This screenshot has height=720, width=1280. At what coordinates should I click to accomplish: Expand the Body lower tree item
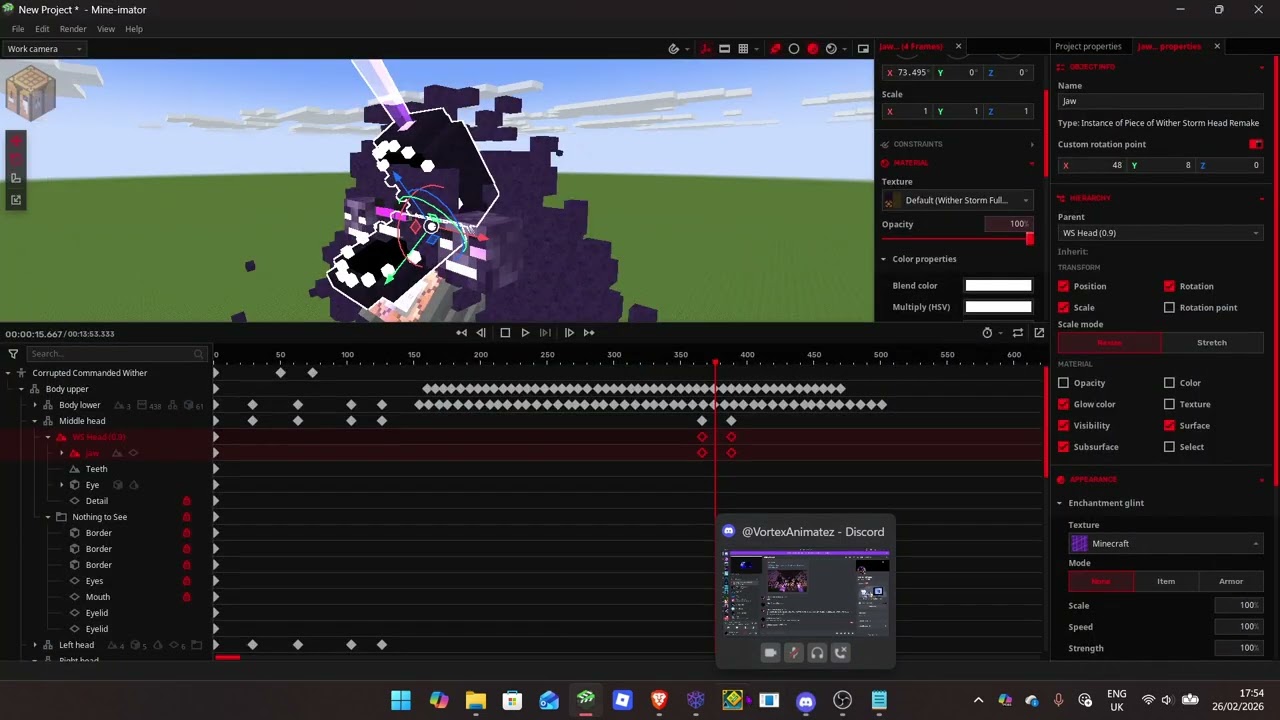[x=35, y=405]
